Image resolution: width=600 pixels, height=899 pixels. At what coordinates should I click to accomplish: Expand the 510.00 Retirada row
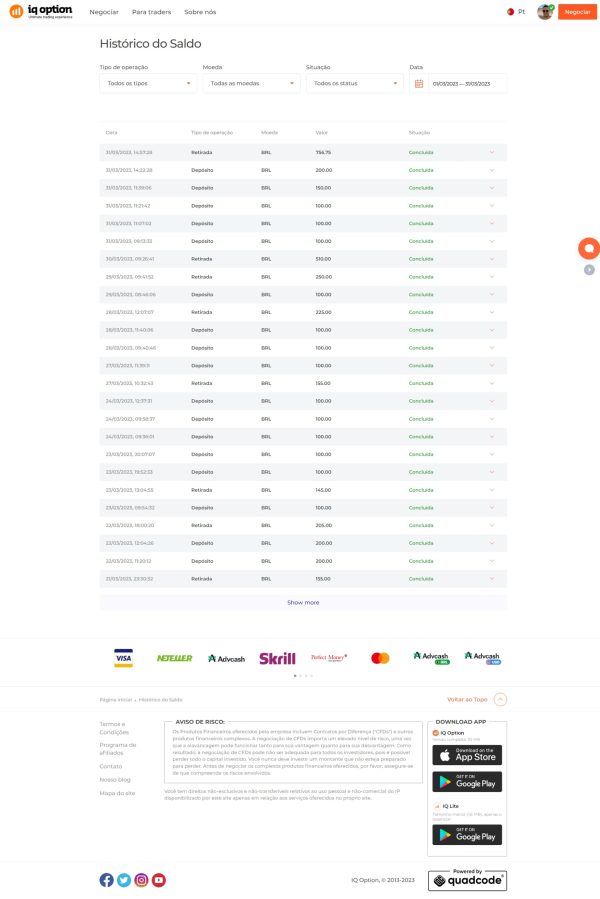[492, 259]
